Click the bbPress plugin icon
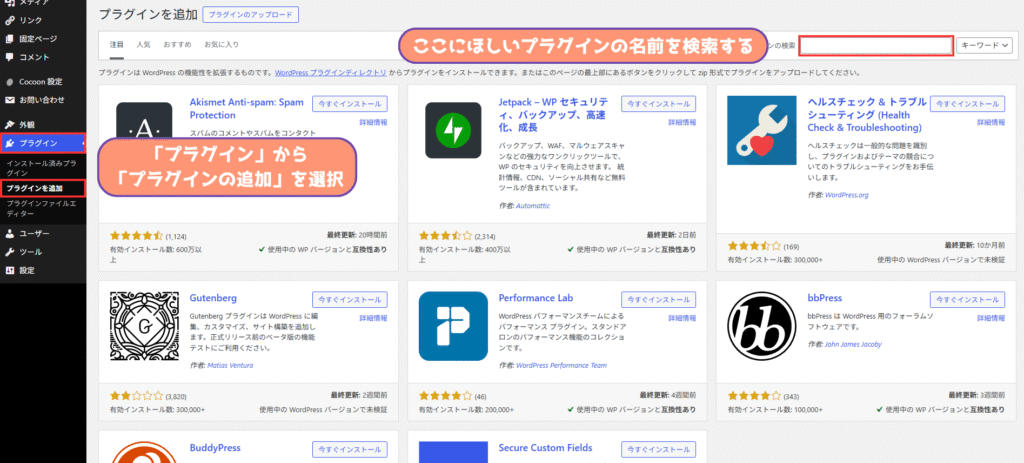Screen dimensions: 1024x463 (x=761, y=326)
